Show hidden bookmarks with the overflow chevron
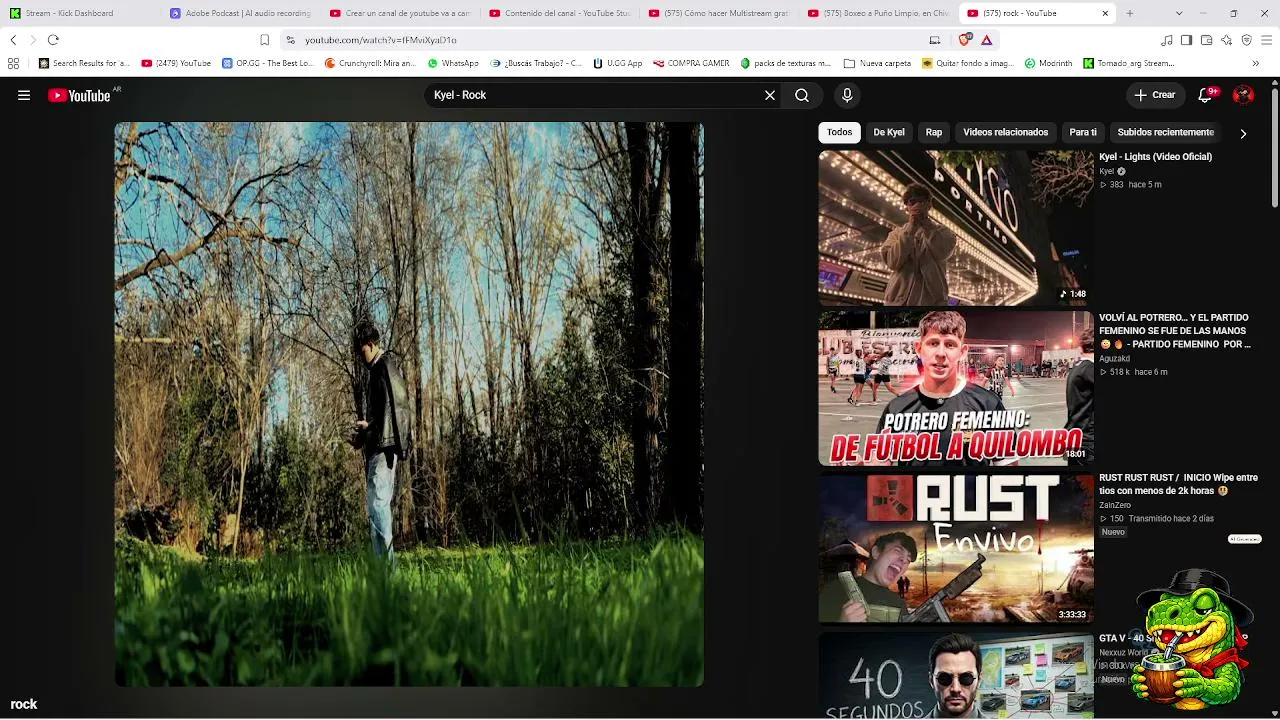 pyautogui.click(x=1256, y=63)
